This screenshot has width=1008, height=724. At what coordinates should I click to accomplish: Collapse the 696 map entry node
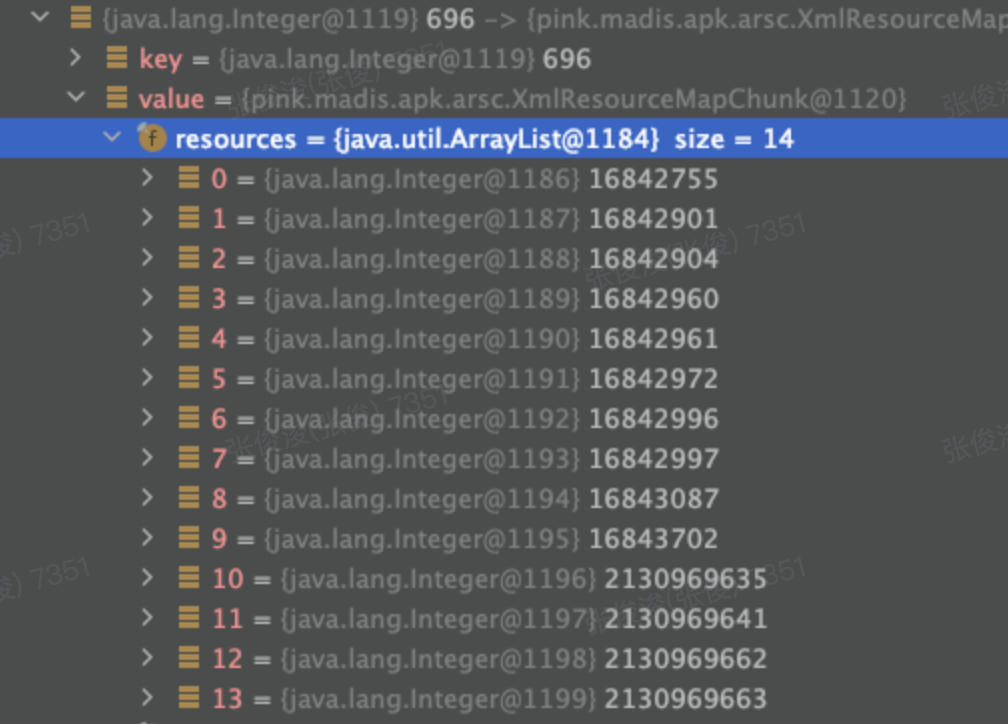tap(40, 17)
